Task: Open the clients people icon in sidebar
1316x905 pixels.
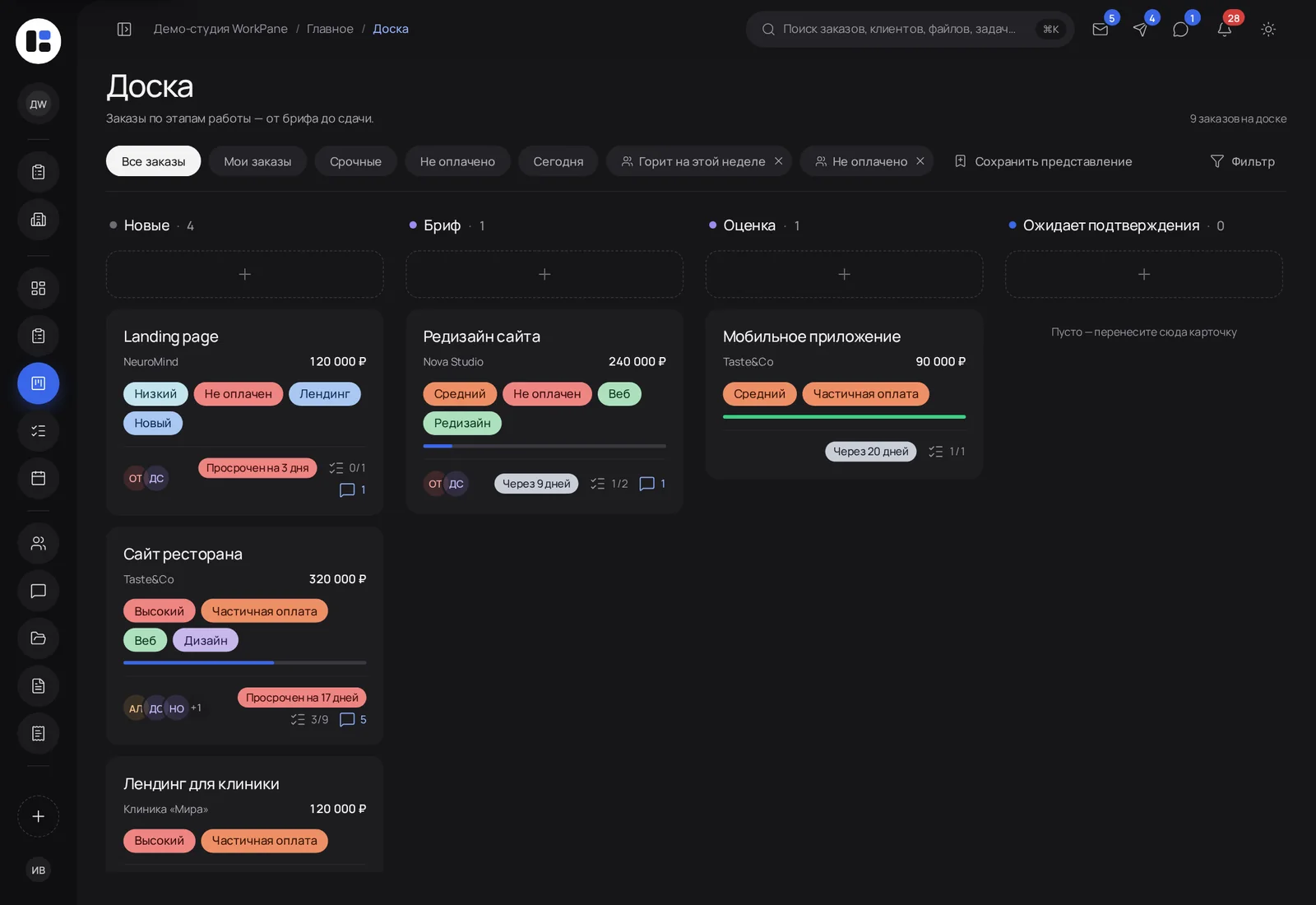Action: pos(38,543)
